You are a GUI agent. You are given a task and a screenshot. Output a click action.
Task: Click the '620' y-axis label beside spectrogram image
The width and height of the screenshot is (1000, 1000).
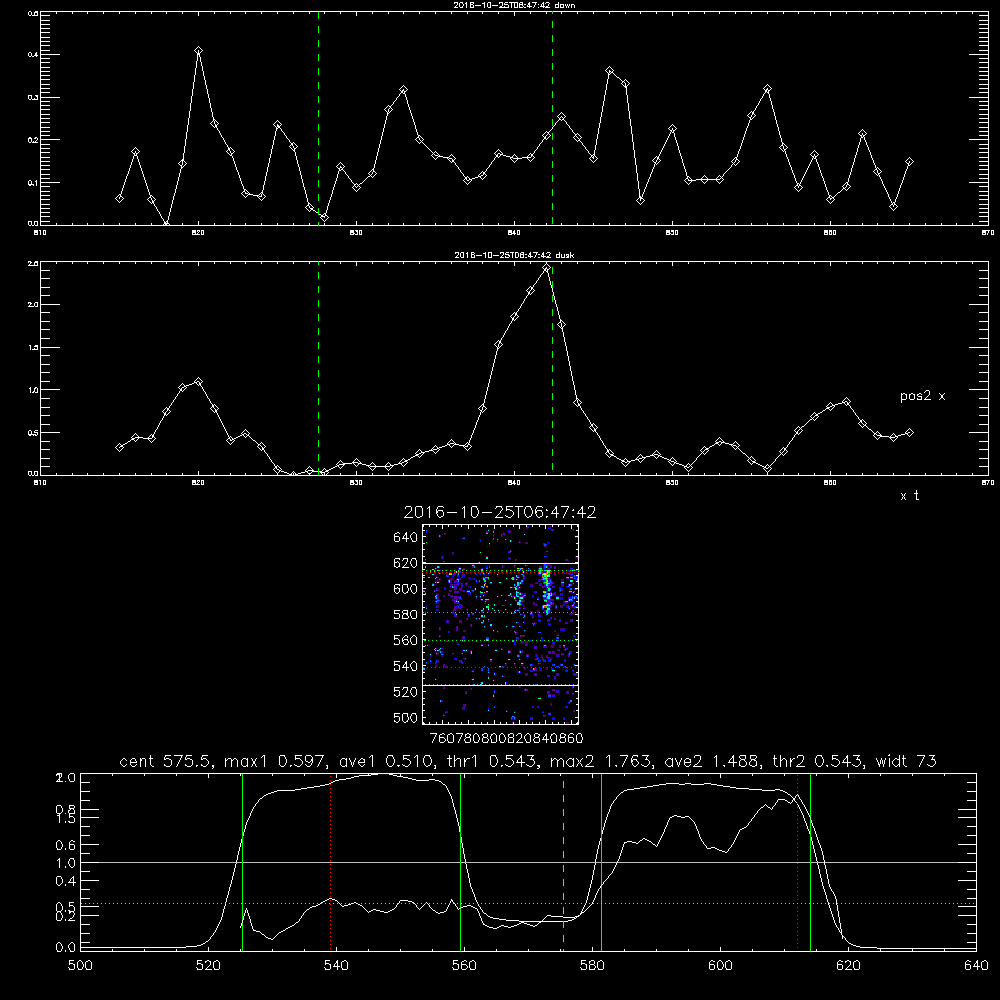[x=406, y=563]
